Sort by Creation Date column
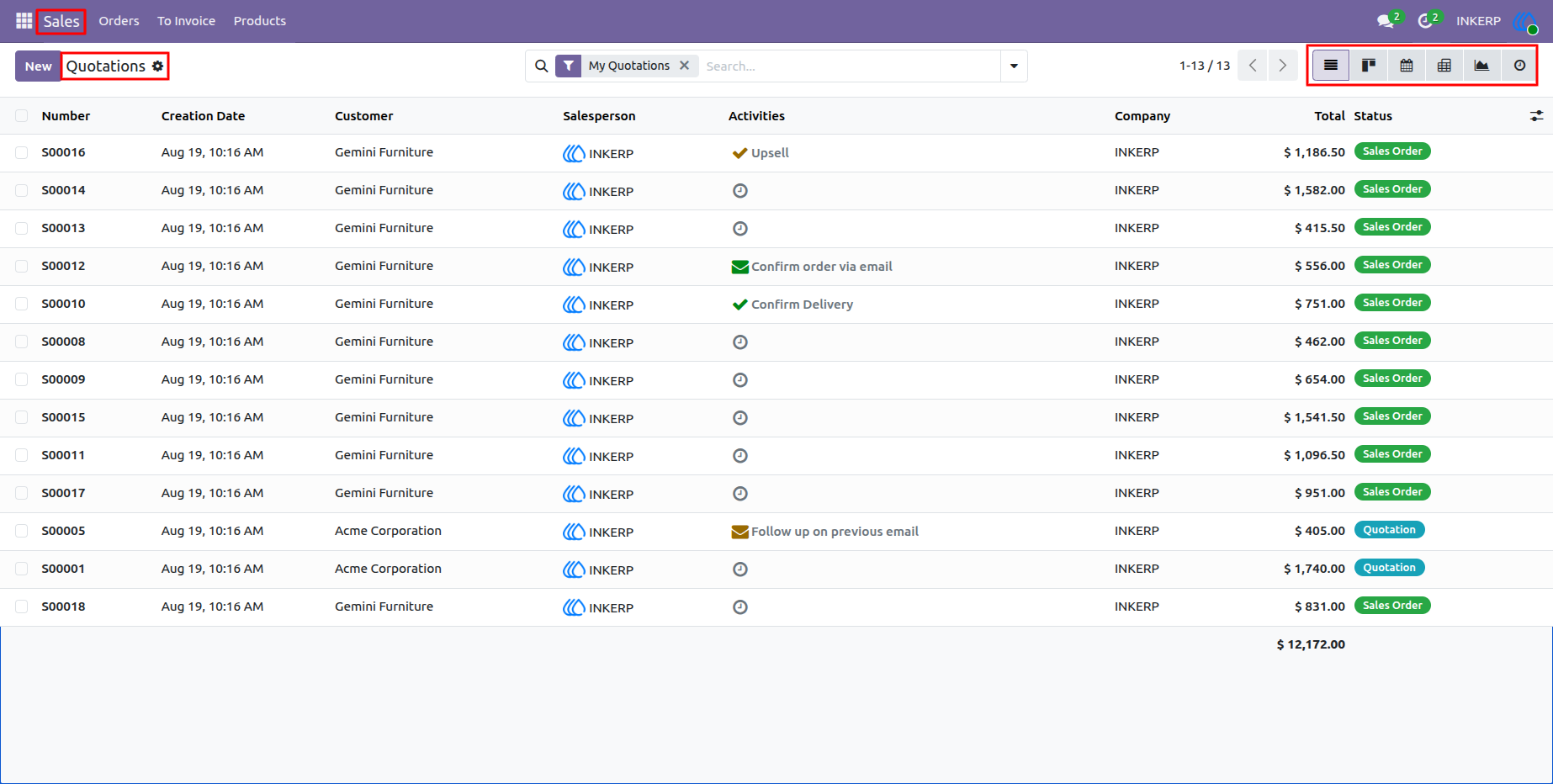 tap(203, 116)
